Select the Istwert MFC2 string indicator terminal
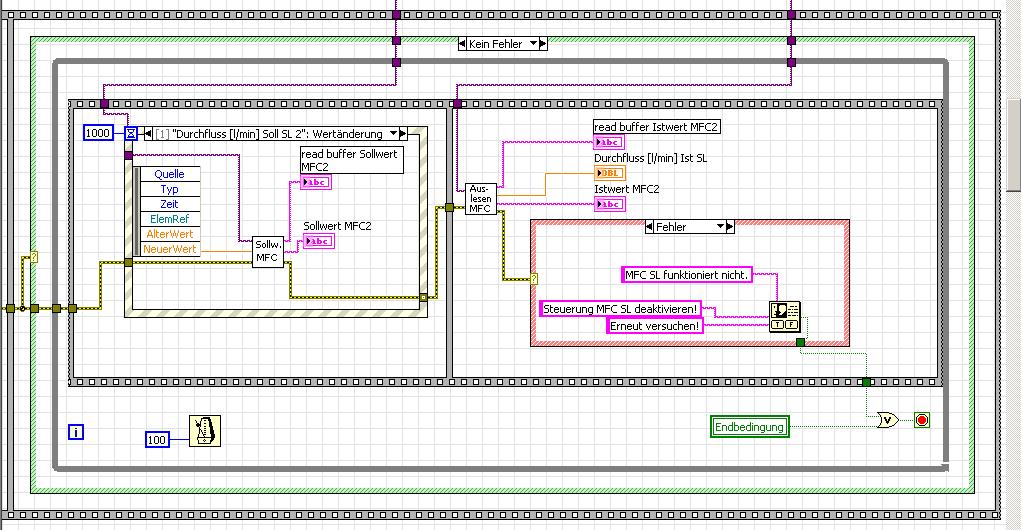 [x=609, y=204]
